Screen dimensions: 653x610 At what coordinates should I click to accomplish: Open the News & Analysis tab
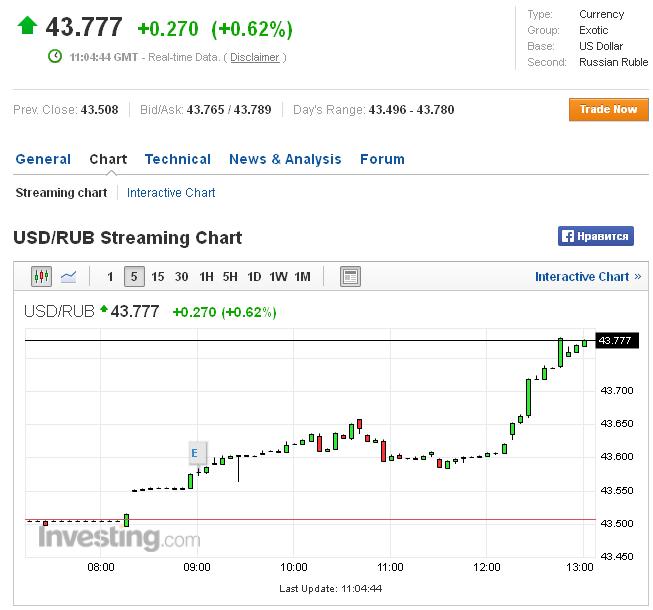pos(285,159)
